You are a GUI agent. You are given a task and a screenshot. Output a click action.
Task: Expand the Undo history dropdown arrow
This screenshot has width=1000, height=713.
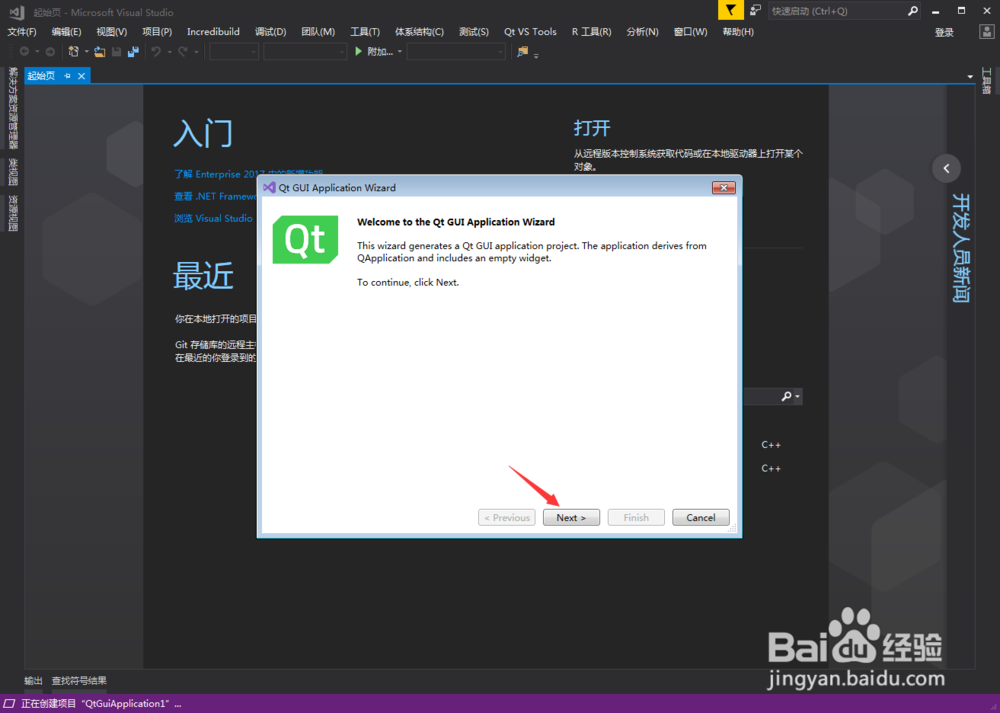tap(170, 52)
